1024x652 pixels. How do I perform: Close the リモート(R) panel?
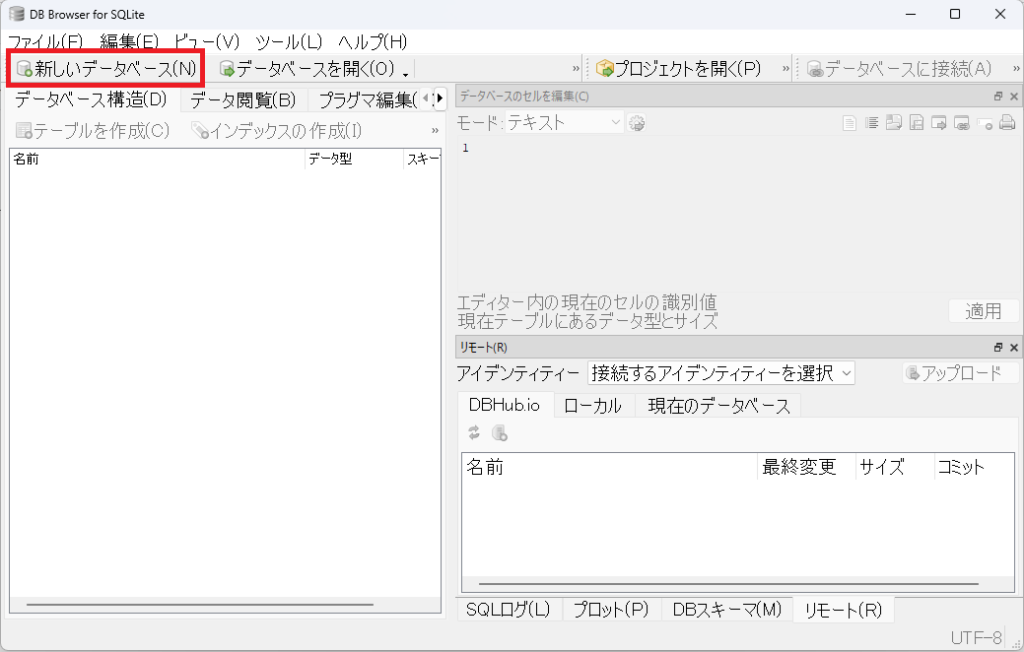pyautogui.click(x=1014, y=348)
